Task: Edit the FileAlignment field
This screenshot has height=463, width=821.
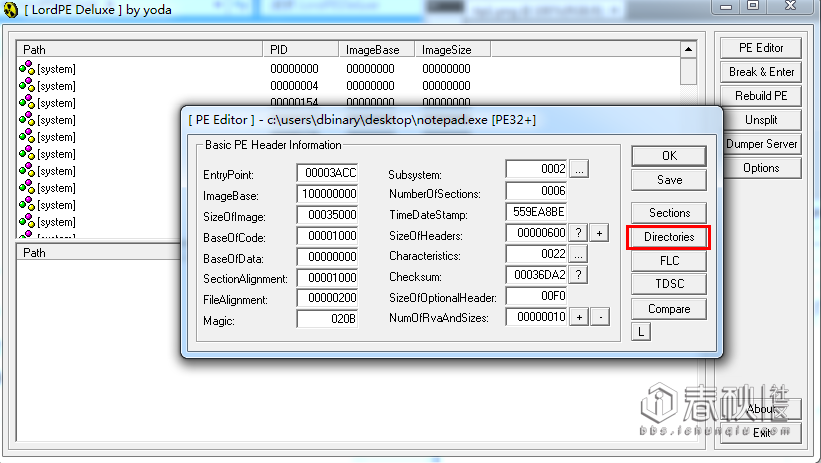Action: (x=327, y=298)
